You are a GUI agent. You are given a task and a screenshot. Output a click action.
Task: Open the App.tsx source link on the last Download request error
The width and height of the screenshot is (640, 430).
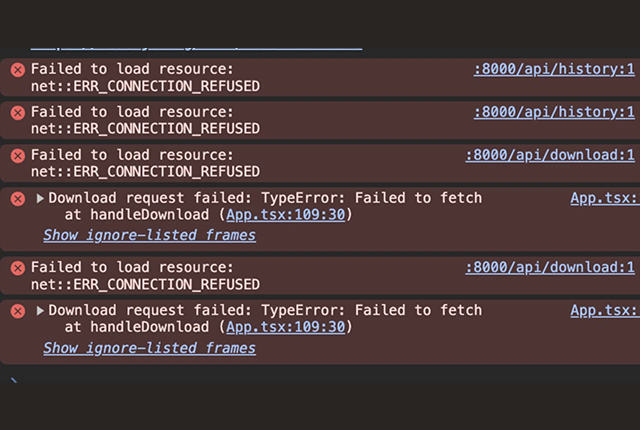(602, 310)
